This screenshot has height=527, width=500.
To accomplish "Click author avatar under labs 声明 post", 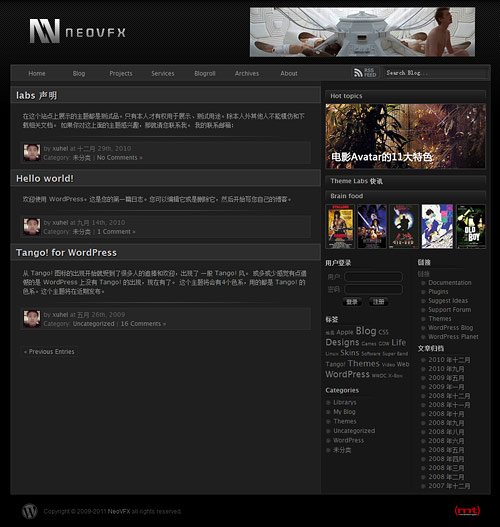I will [32, 153].
